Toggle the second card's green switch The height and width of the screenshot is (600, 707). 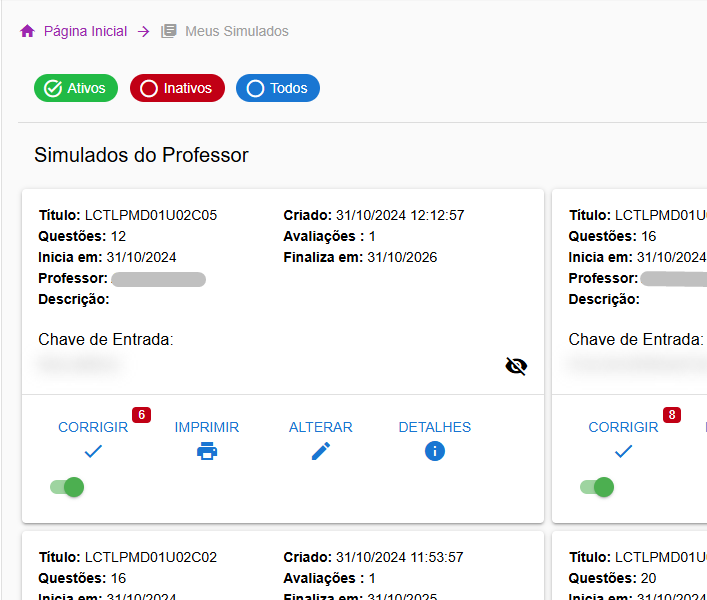[598, 487]
